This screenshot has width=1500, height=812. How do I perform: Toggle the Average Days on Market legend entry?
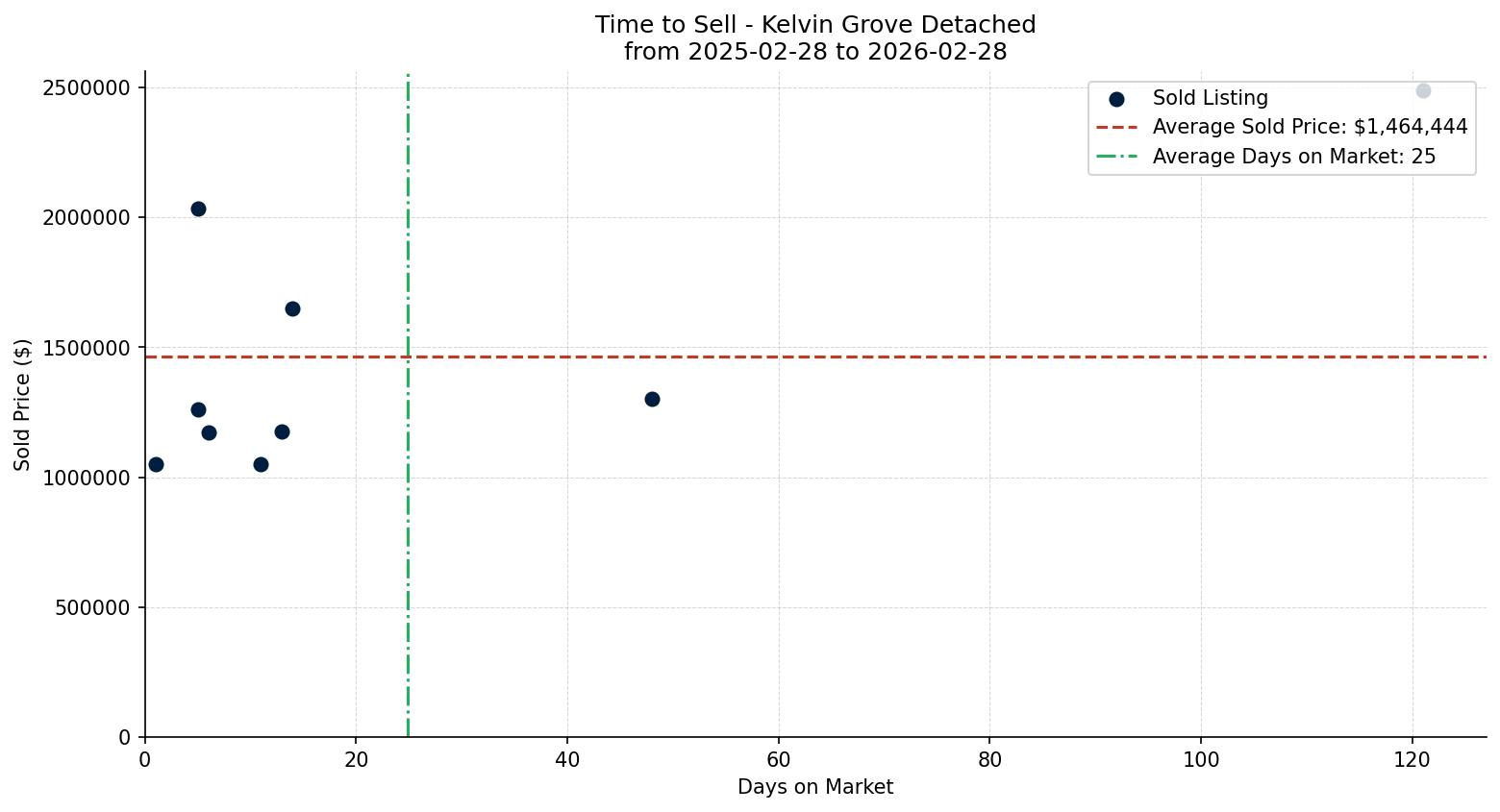tap(1293, 157)
